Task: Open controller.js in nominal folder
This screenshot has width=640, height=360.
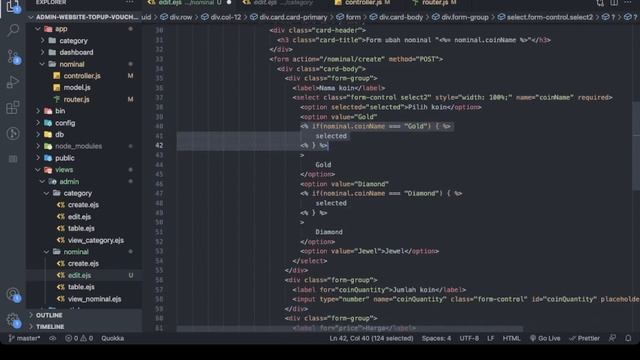Action: tap(82, 76)
